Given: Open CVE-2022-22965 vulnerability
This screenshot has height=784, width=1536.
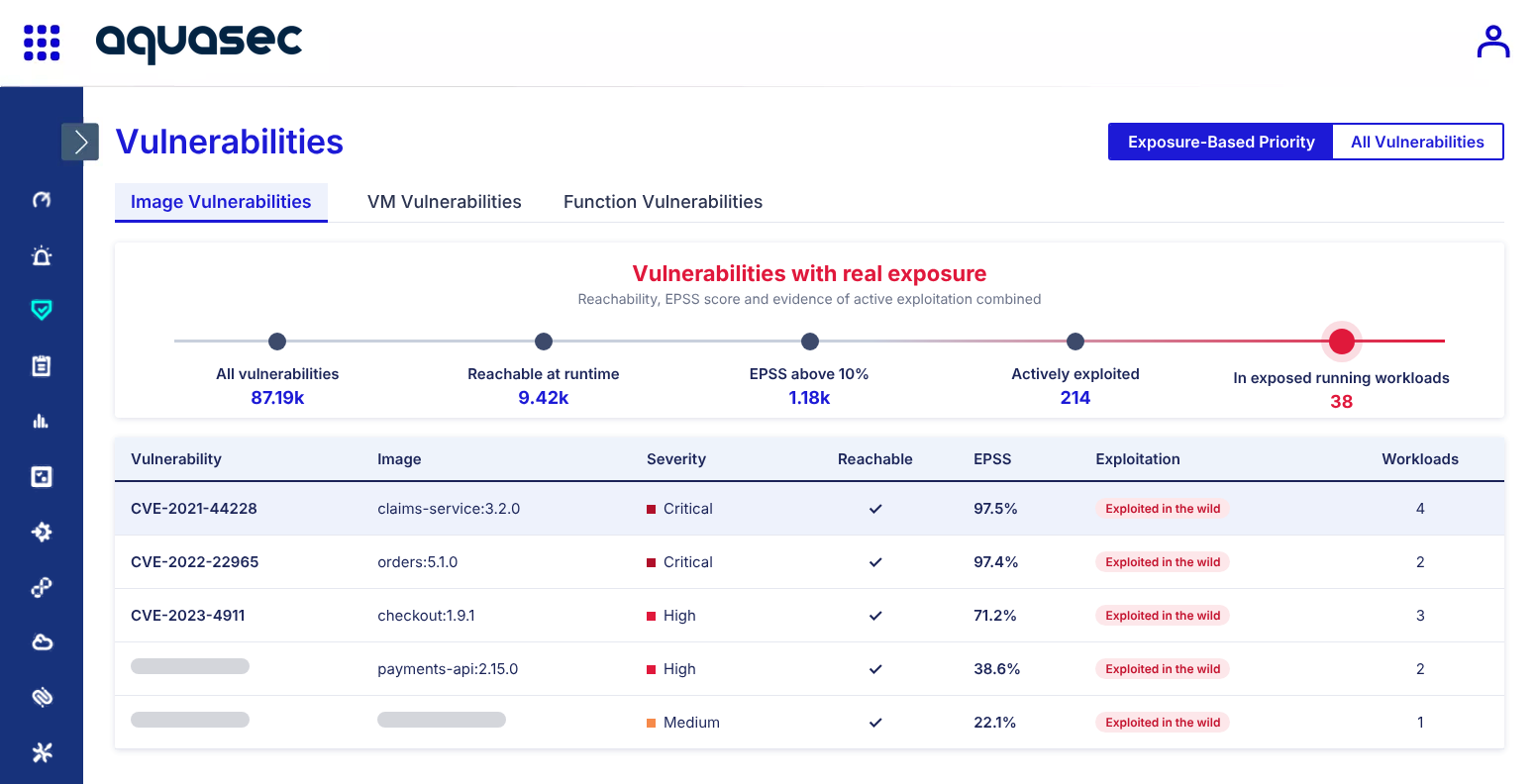Looking at the screenshot, I should 195,562.
